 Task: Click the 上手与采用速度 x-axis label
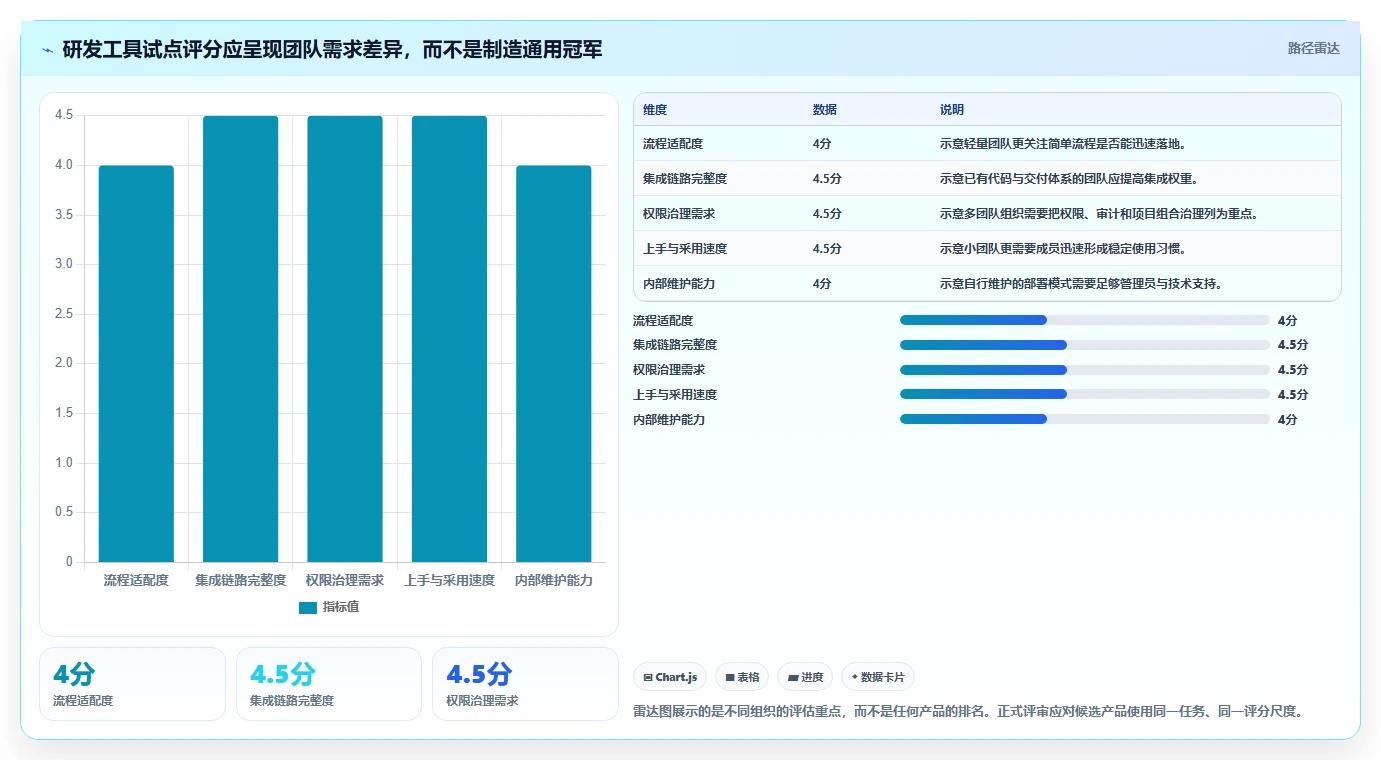pyautogui.click(x=449, y=580)
